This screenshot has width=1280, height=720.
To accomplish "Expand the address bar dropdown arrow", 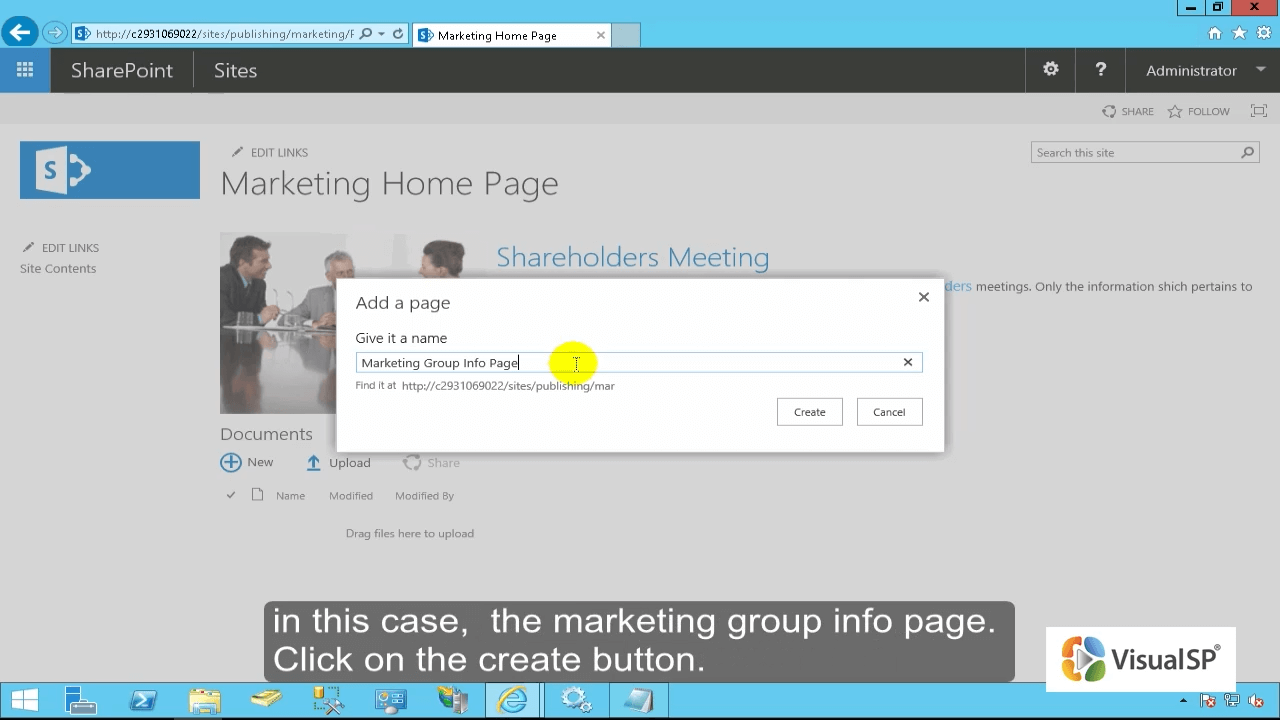I will [382, 34].
